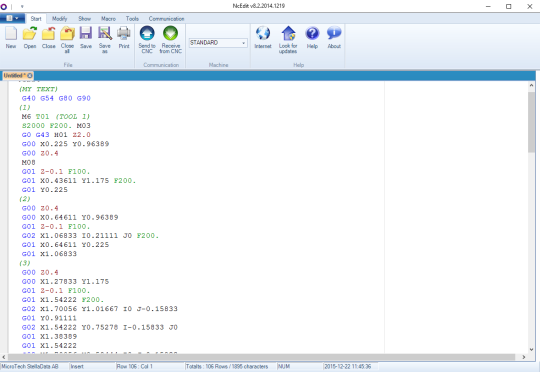Click the line 'G01 Y0.225'
This screenshot has width=540, height=372.
point(45,190)
